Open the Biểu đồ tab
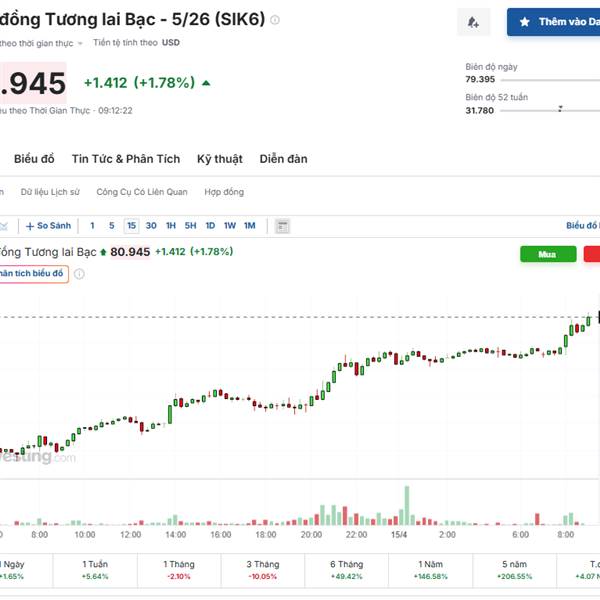The width and height of the screenshot is (600, 600). click(x=34, y=159)
